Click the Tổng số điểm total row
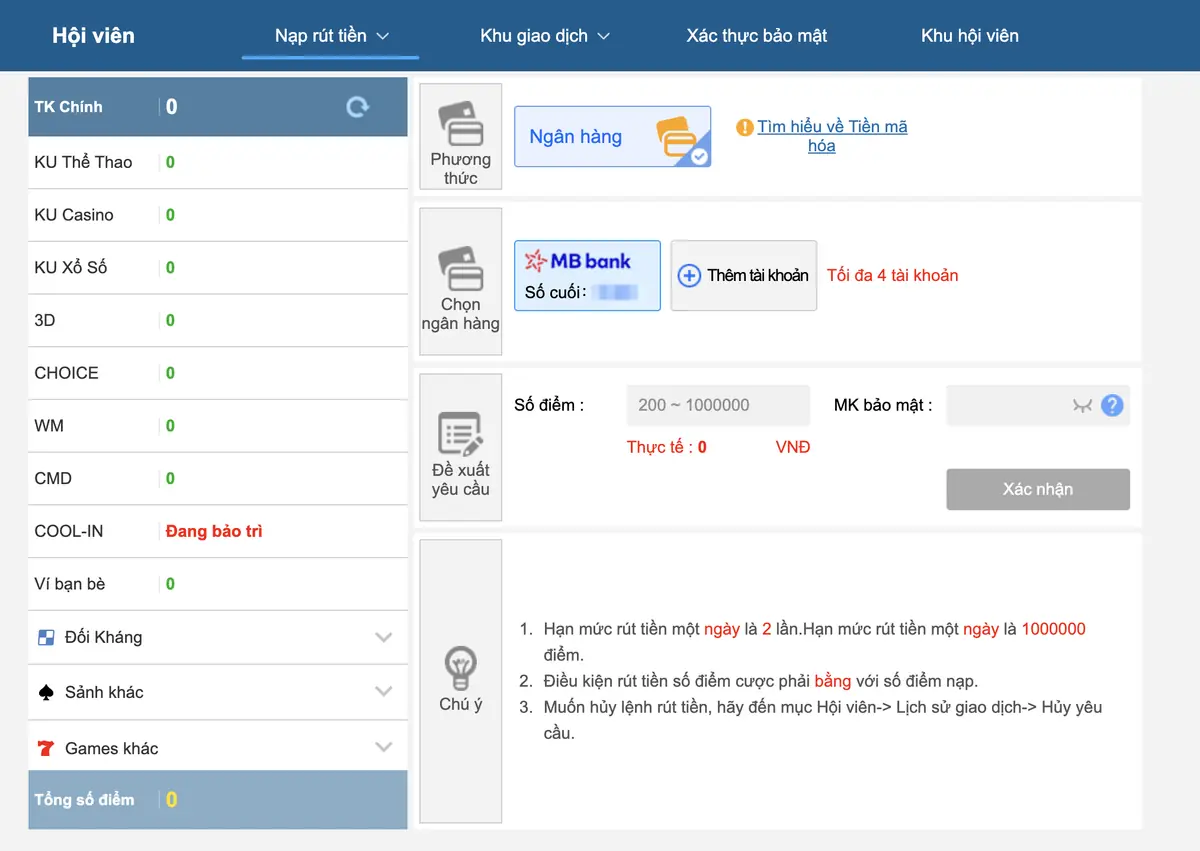1200x851 pixels. (x=218, y=800)
